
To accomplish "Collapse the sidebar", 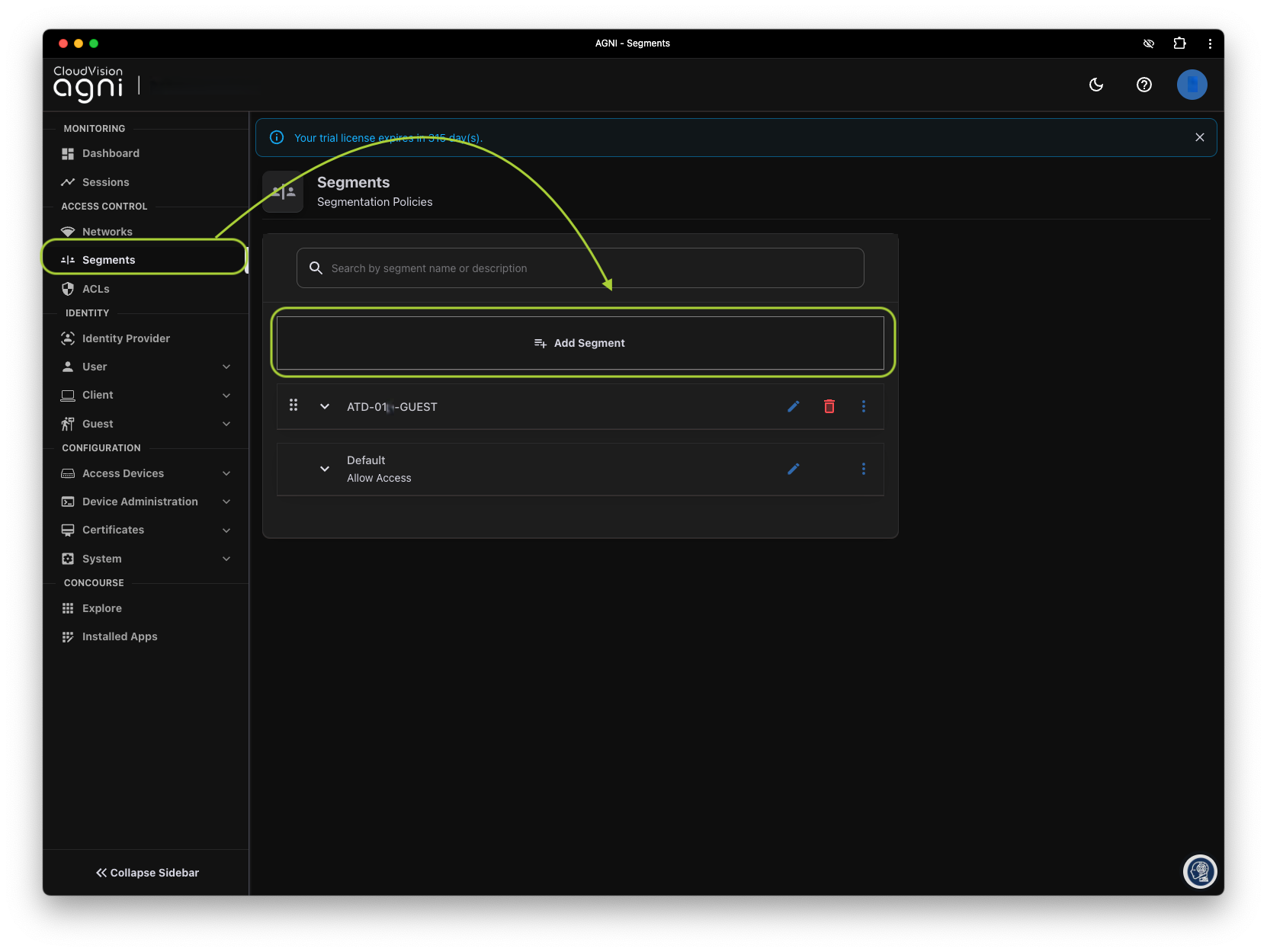I will 147,873.
